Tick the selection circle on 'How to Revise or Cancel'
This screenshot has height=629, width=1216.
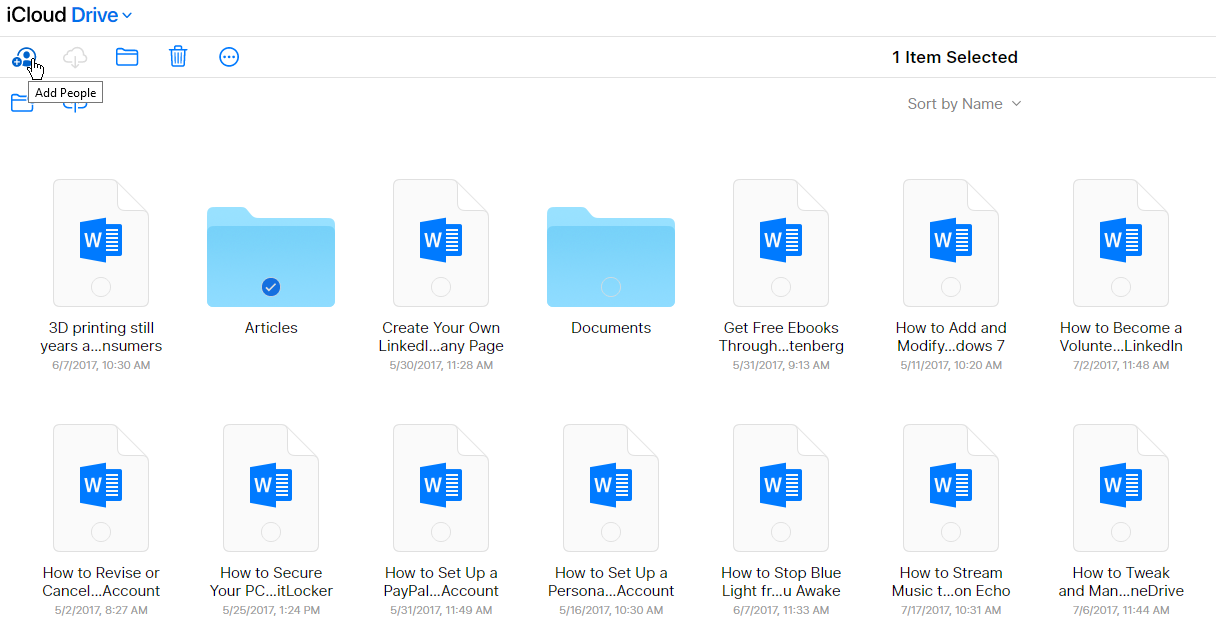point(101,532)
